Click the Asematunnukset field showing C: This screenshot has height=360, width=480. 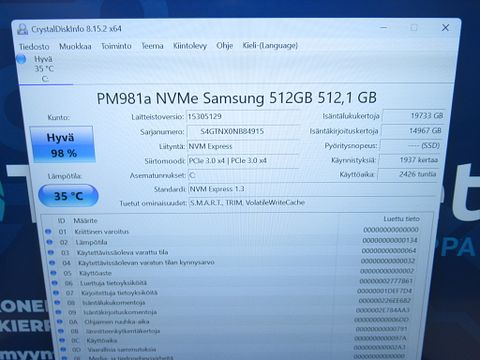coord(244,175)
